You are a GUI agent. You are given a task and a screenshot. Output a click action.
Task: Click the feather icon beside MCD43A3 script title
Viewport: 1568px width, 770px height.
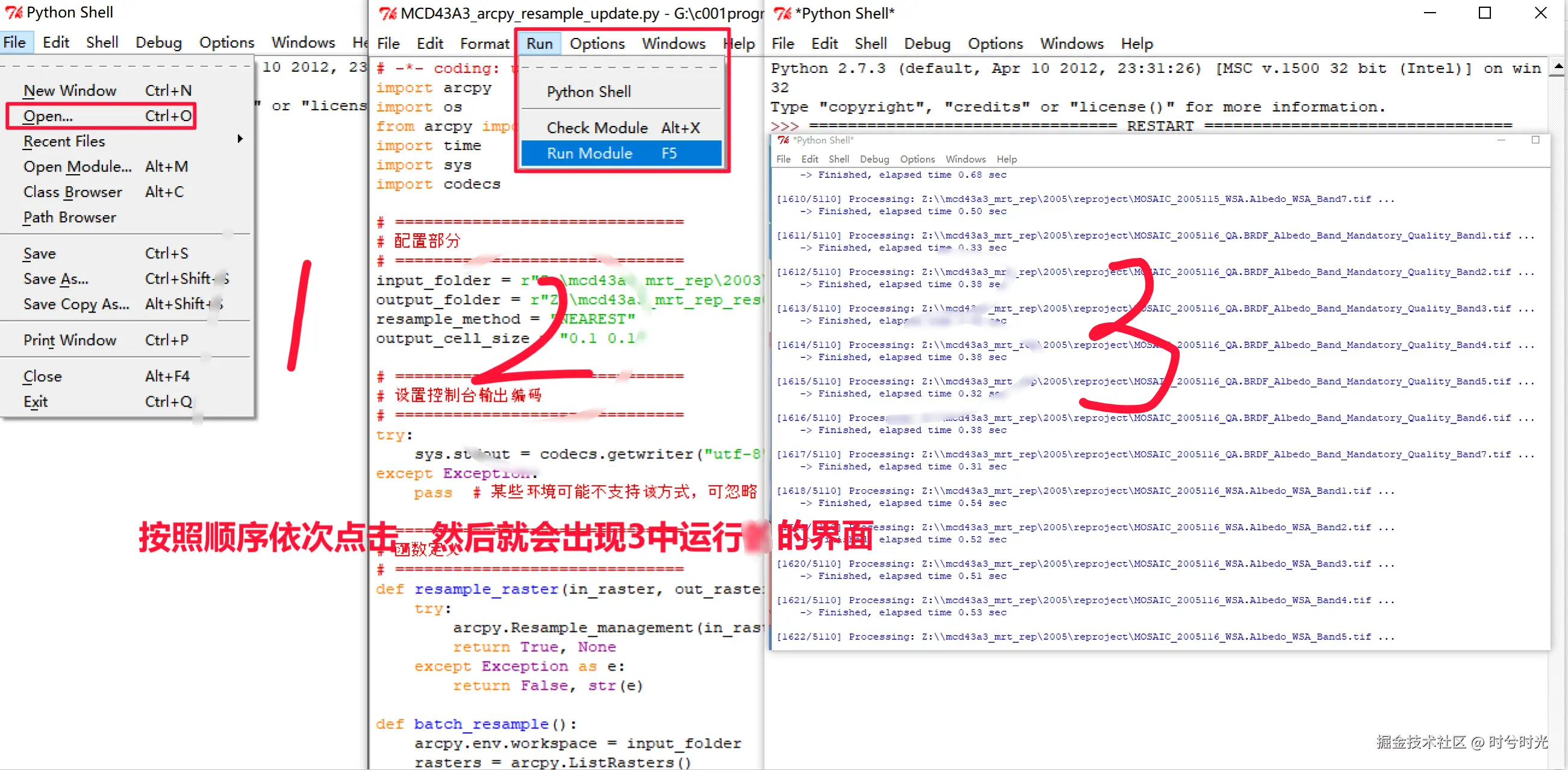tap(388, 13)
